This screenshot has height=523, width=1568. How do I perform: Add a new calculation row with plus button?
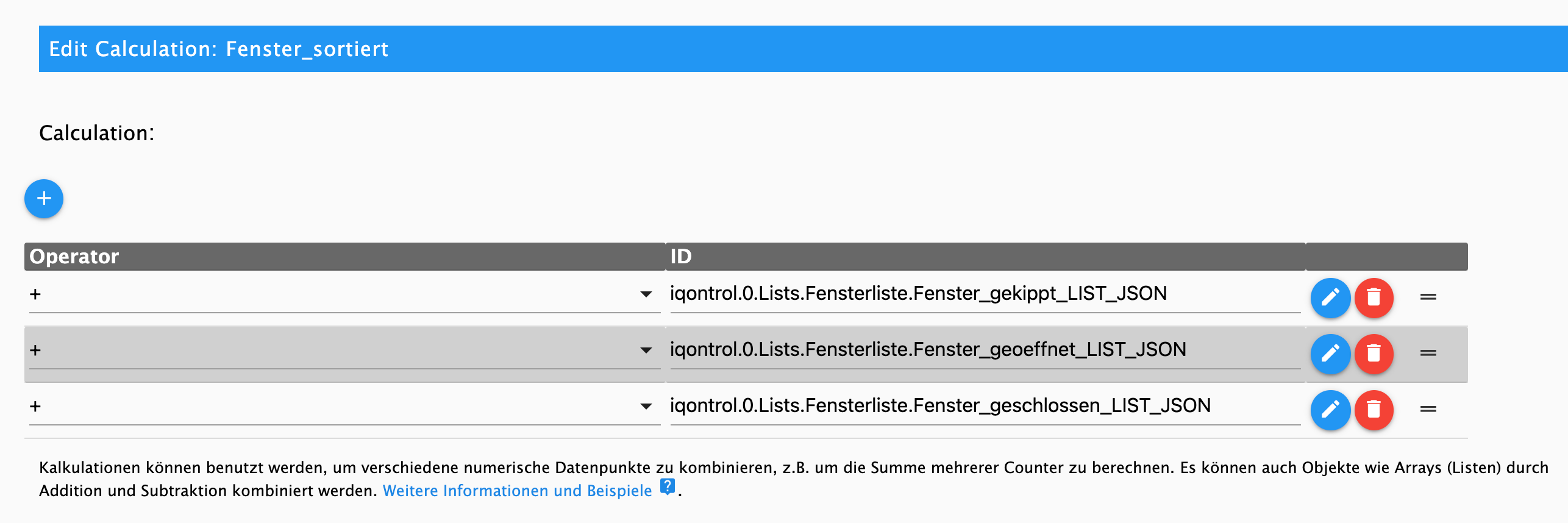click(44, 199)
